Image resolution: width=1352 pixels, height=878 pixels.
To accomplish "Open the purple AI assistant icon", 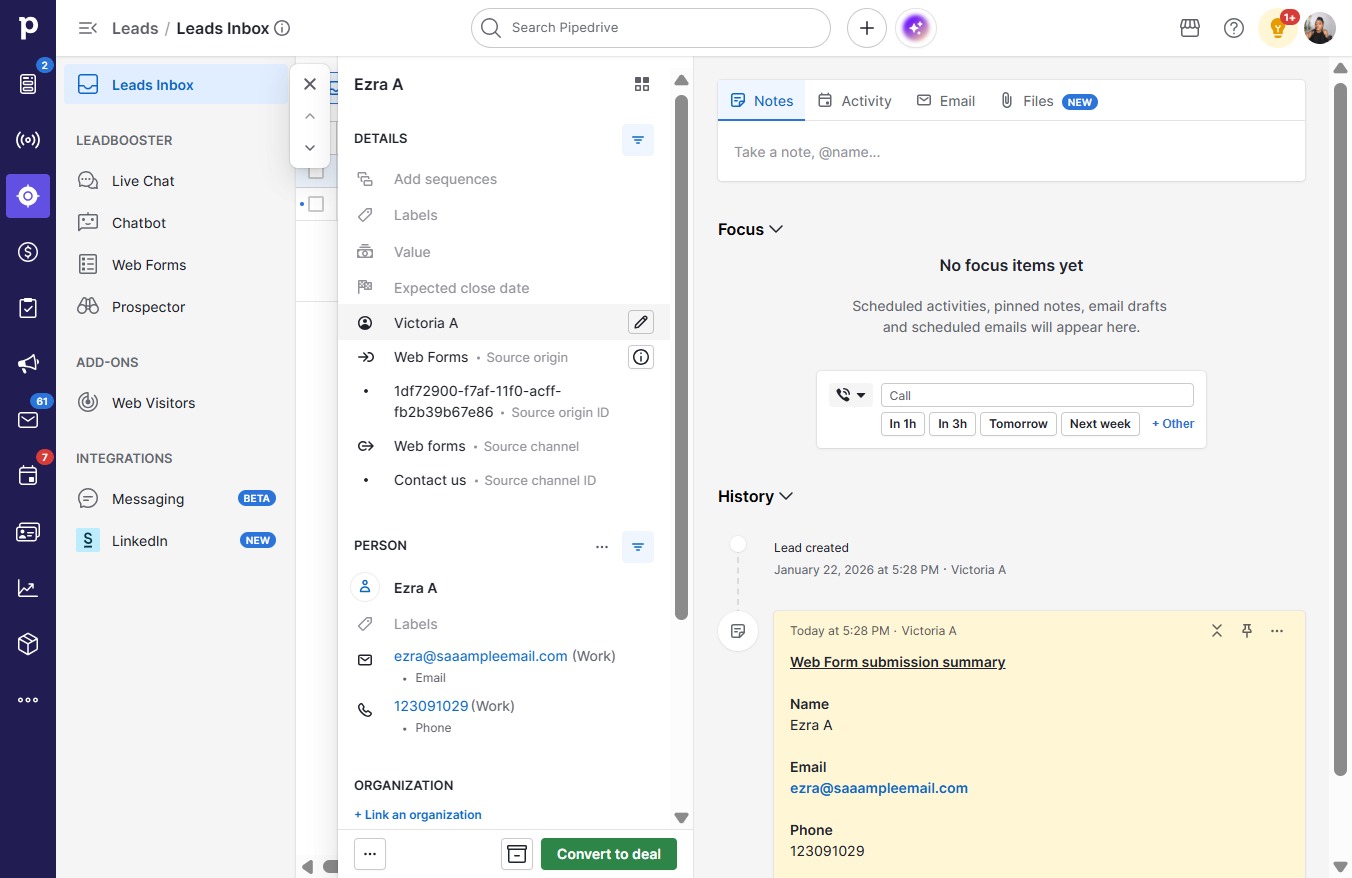I will [916, 28].
